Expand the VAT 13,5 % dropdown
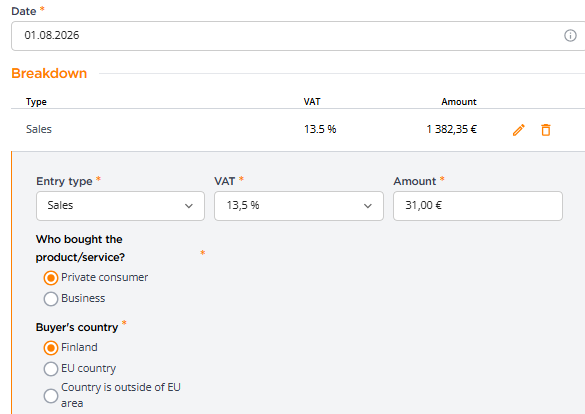This screenshot has width=585, height=414. point(298,206)
